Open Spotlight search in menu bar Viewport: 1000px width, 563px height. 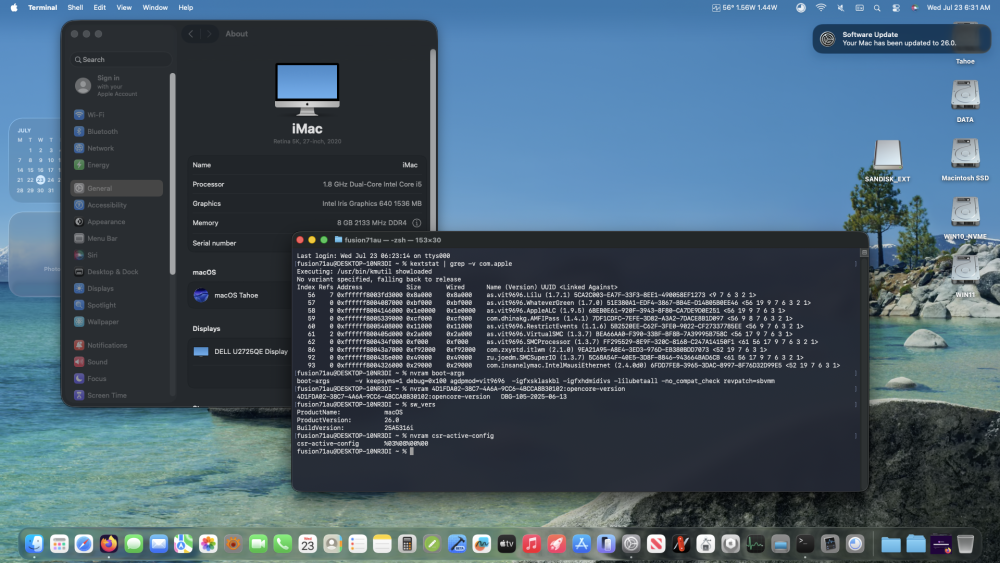(877, 8)
